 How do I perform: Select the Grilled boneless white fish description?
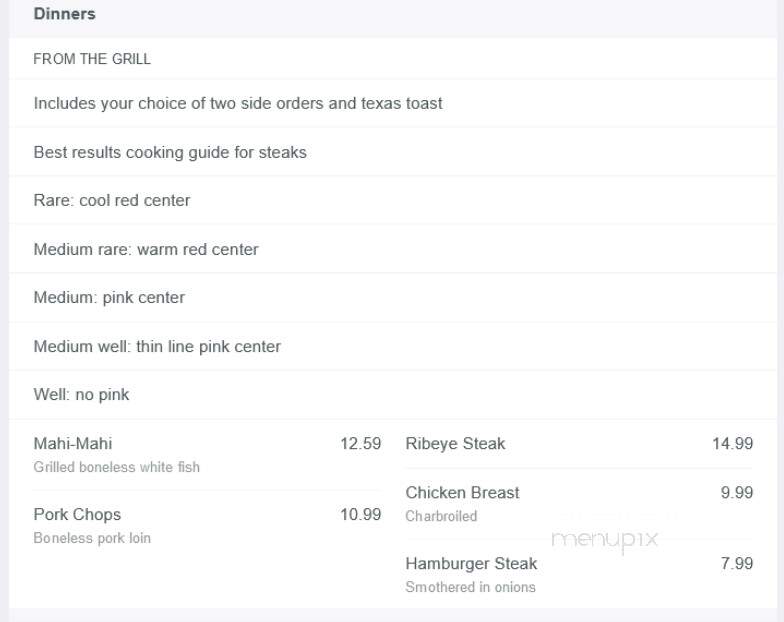[116, 467]
